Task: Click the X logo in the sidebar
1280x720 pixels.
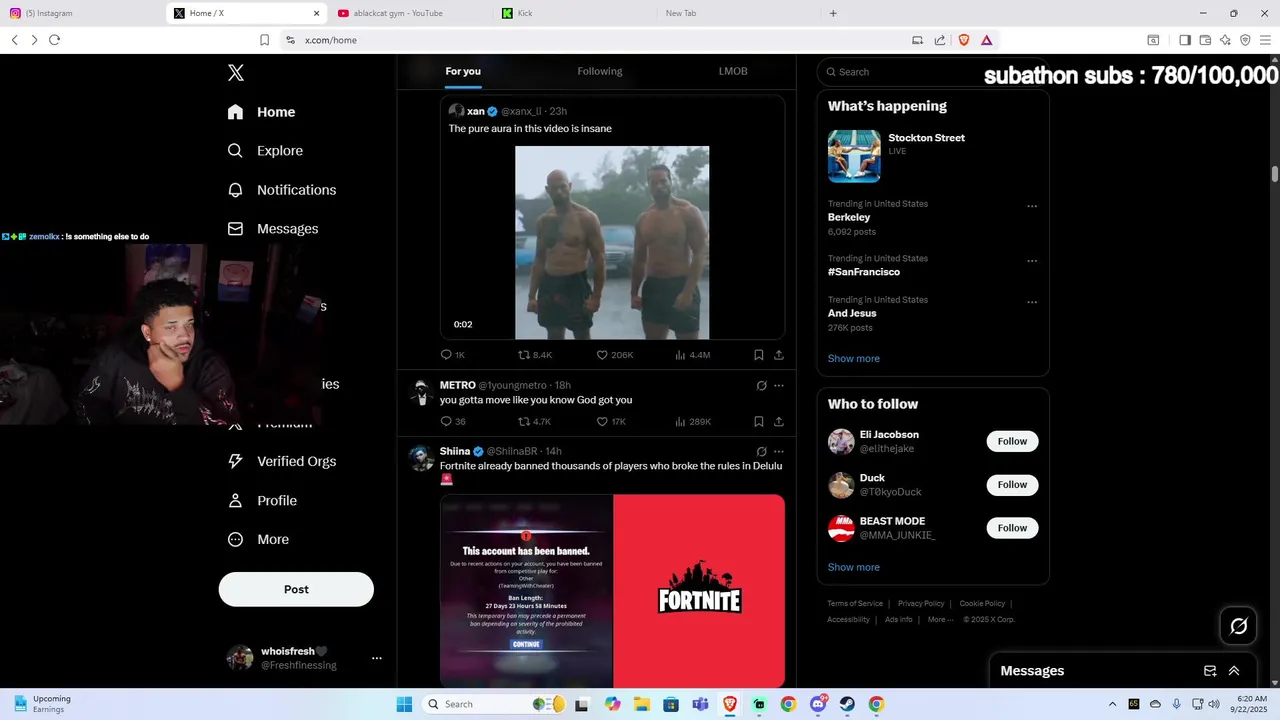Action: point(236,72)
